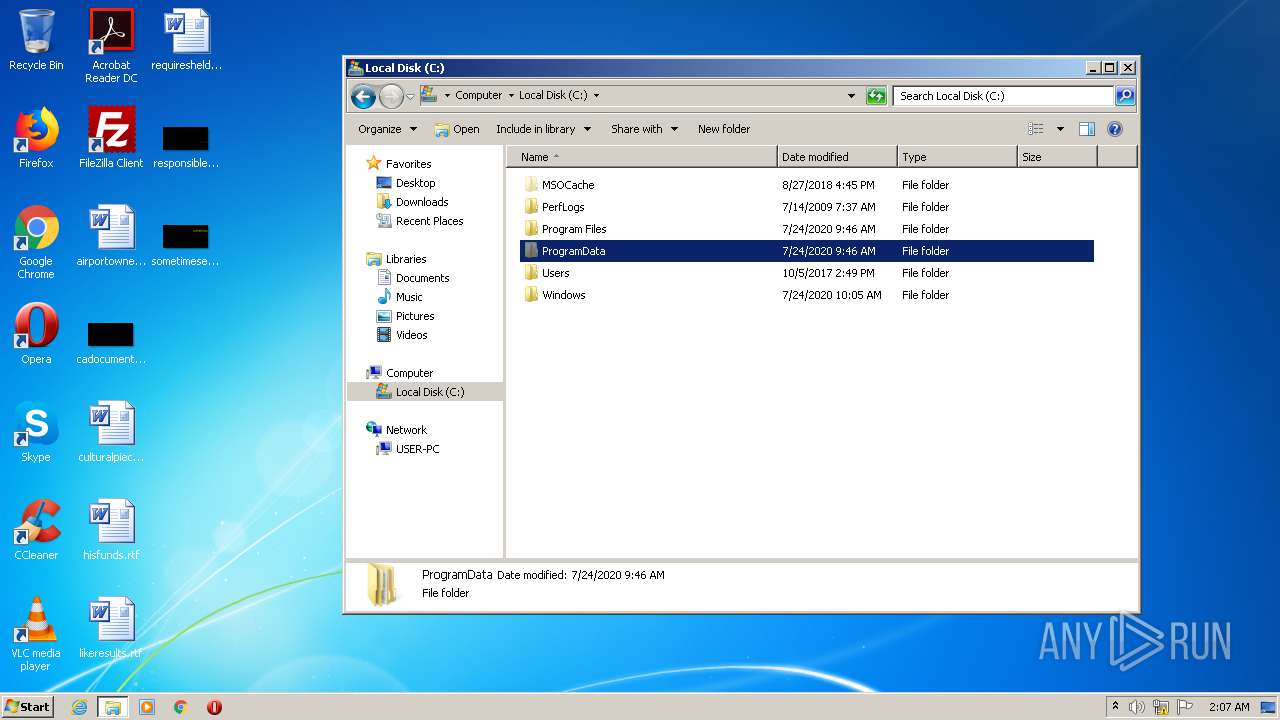The height and width of the screenshot is (720, 1280).
Task: Select the Windows folder row
Action: (564, 295)
